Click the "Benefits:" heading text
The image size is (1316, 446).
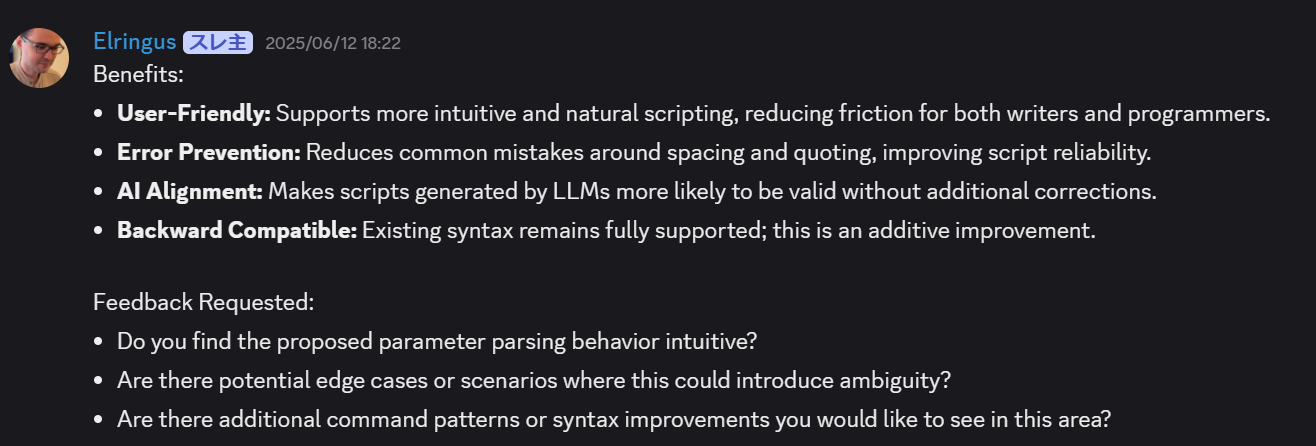coord(138,75)
